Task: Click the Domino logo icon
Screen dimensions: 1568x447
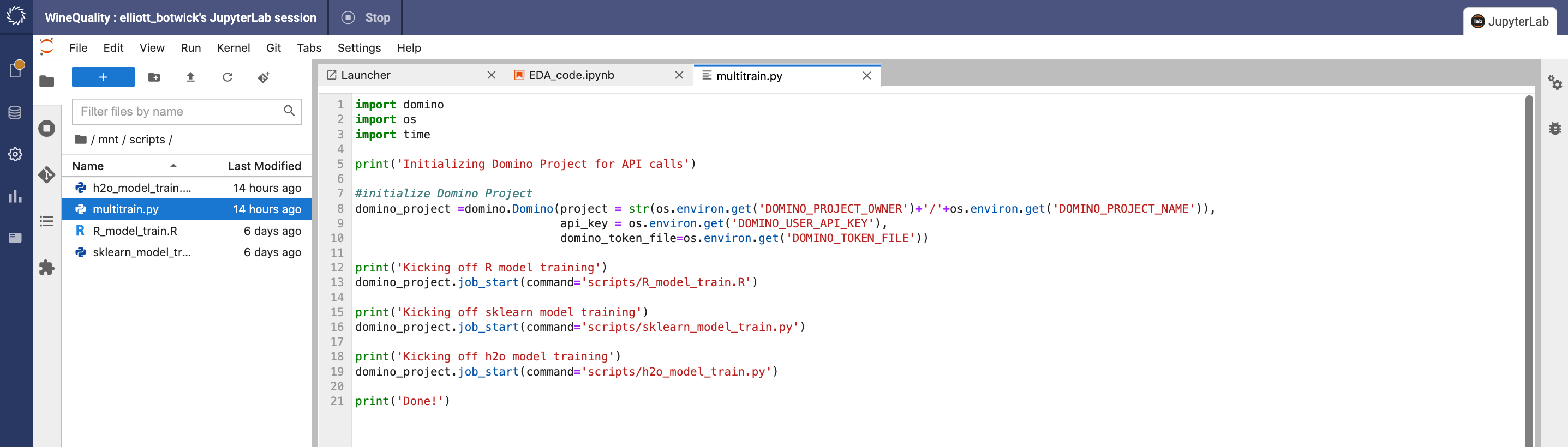Action: pyautogui.click(x=16, y=16)
